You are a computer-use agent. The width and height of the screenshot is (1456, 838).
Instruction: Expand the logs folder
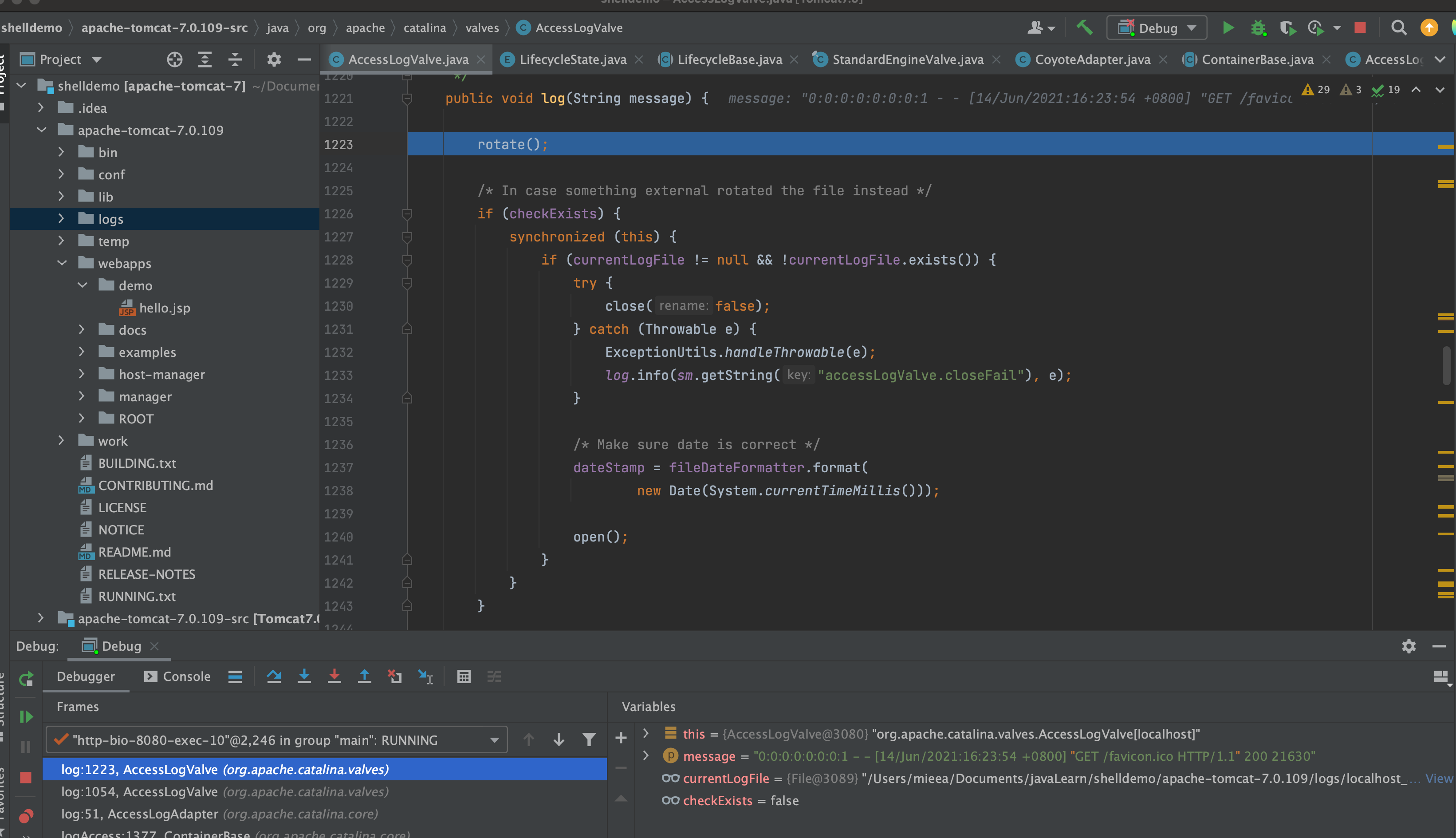coord(62,219)
